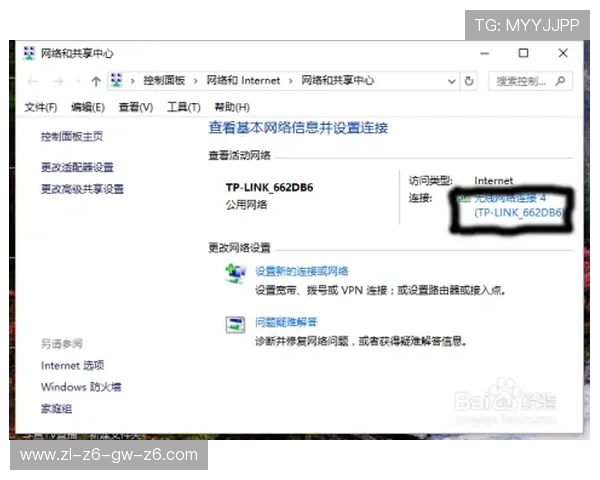Click the TP-LINK_662DB6 network name
This screenshot has height=480, width=600.
tap(269, 188)
